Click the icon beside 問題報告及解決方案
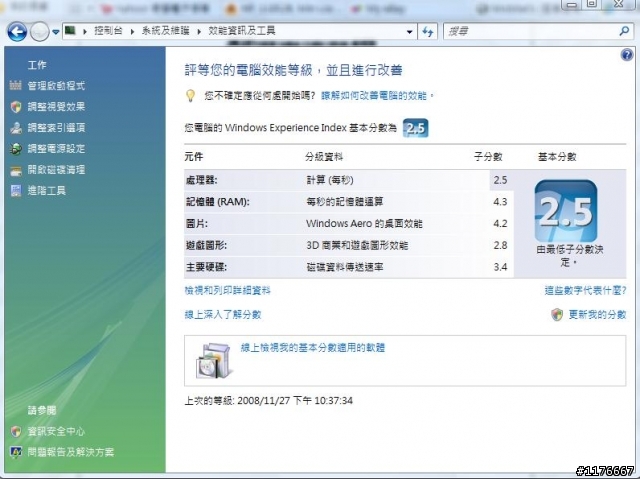This screenshot has height=479, width=640. point(16,452)
